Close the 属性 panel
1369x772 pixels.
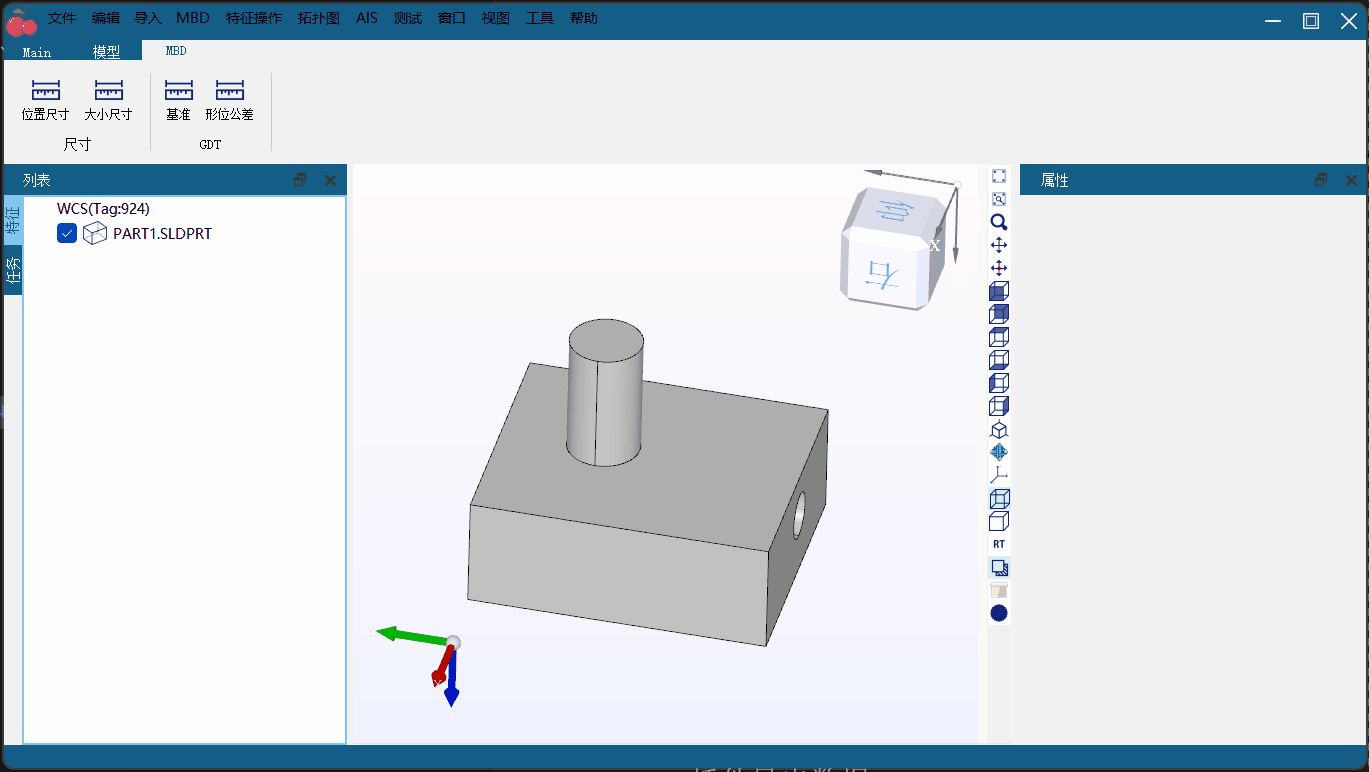1351,180
